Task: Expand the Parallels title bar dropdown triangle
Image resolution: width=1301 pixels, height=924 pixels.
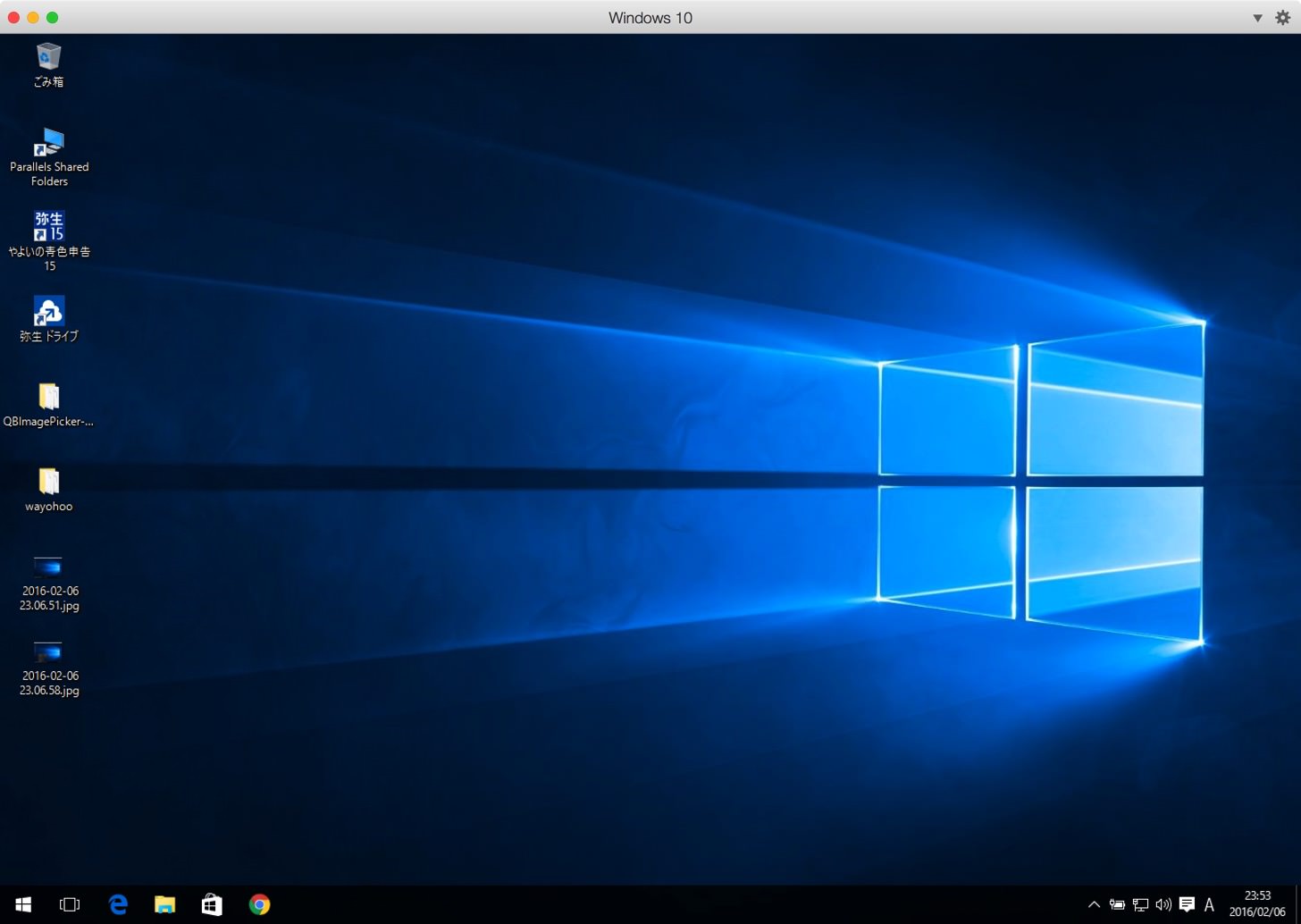Action: point(1257,18)
